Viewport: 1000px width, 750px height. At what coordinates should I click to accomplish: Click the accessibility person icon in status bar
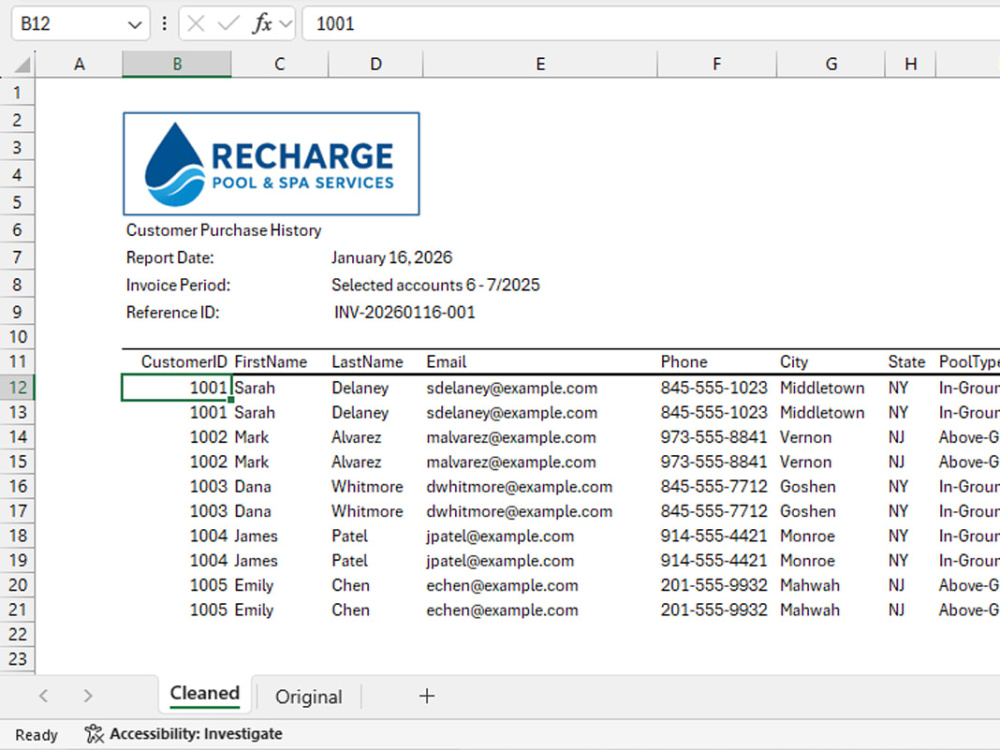(94, 734)
